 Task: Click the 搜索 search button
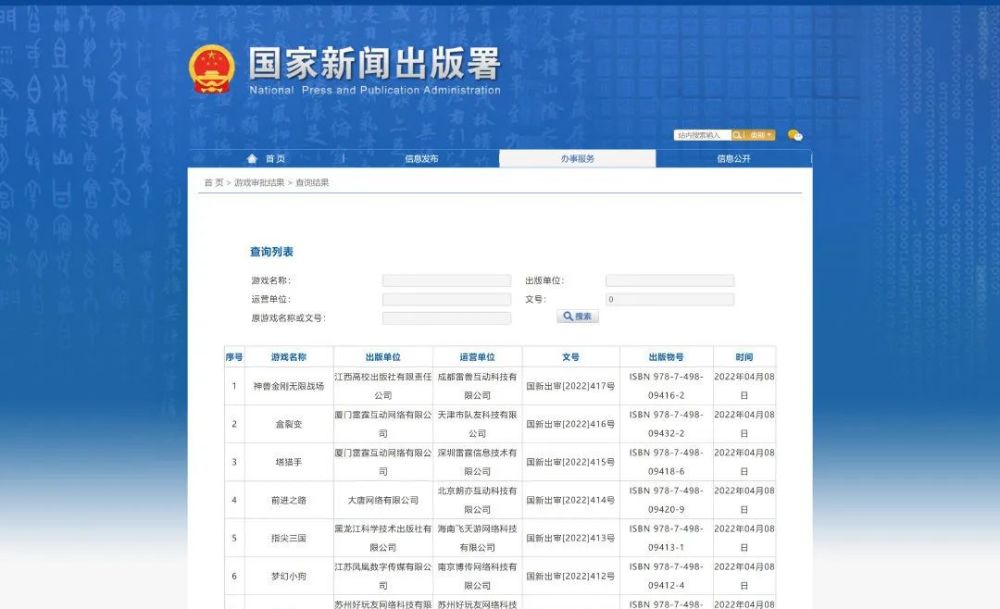(x=577, y=316)
